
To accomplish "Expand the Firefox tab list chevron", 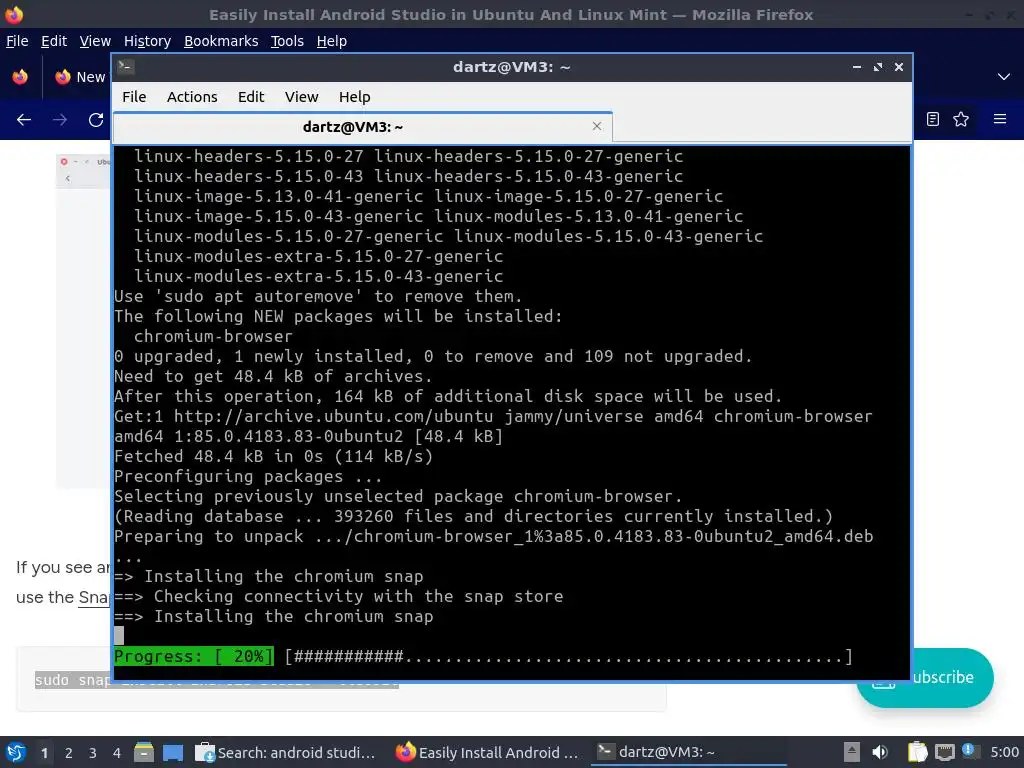I will pos(1004,77).
